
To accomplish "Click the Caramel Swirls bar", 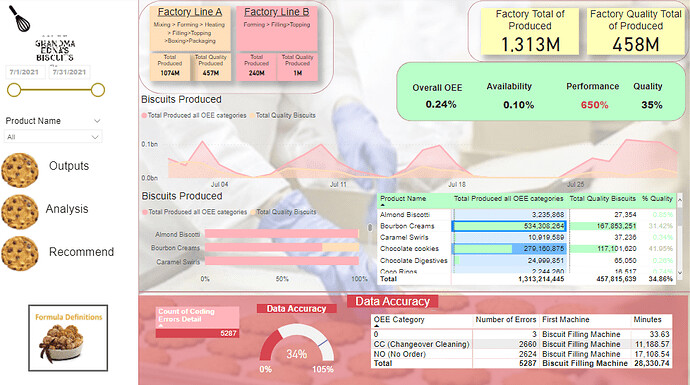I will (x=282, y=261).
